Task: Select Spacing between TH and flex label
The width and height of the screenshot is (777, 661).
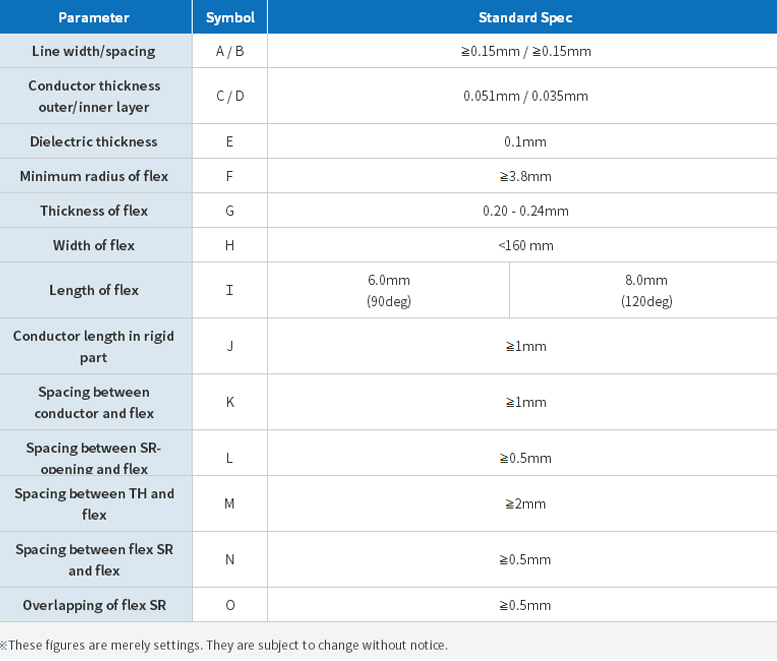Action: pyautogui.click(x=96, y=504)
